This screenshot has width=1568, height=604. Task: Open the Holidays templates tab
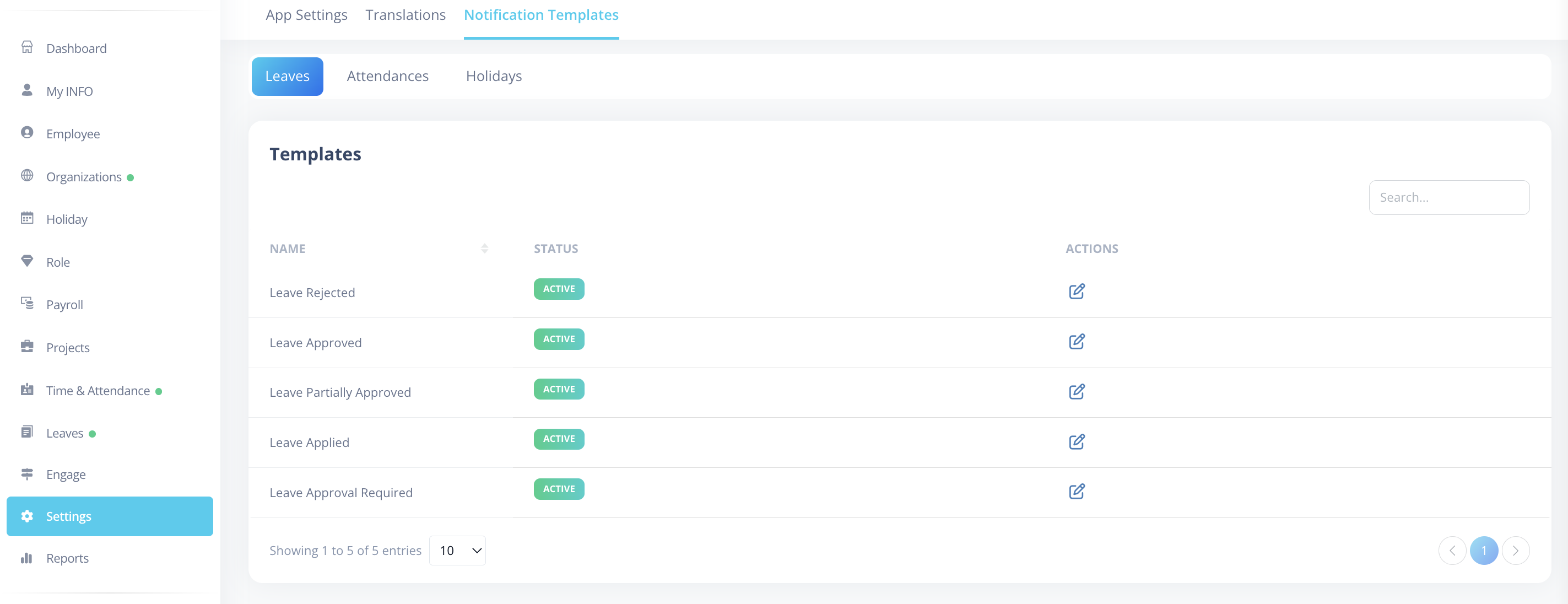494,76
